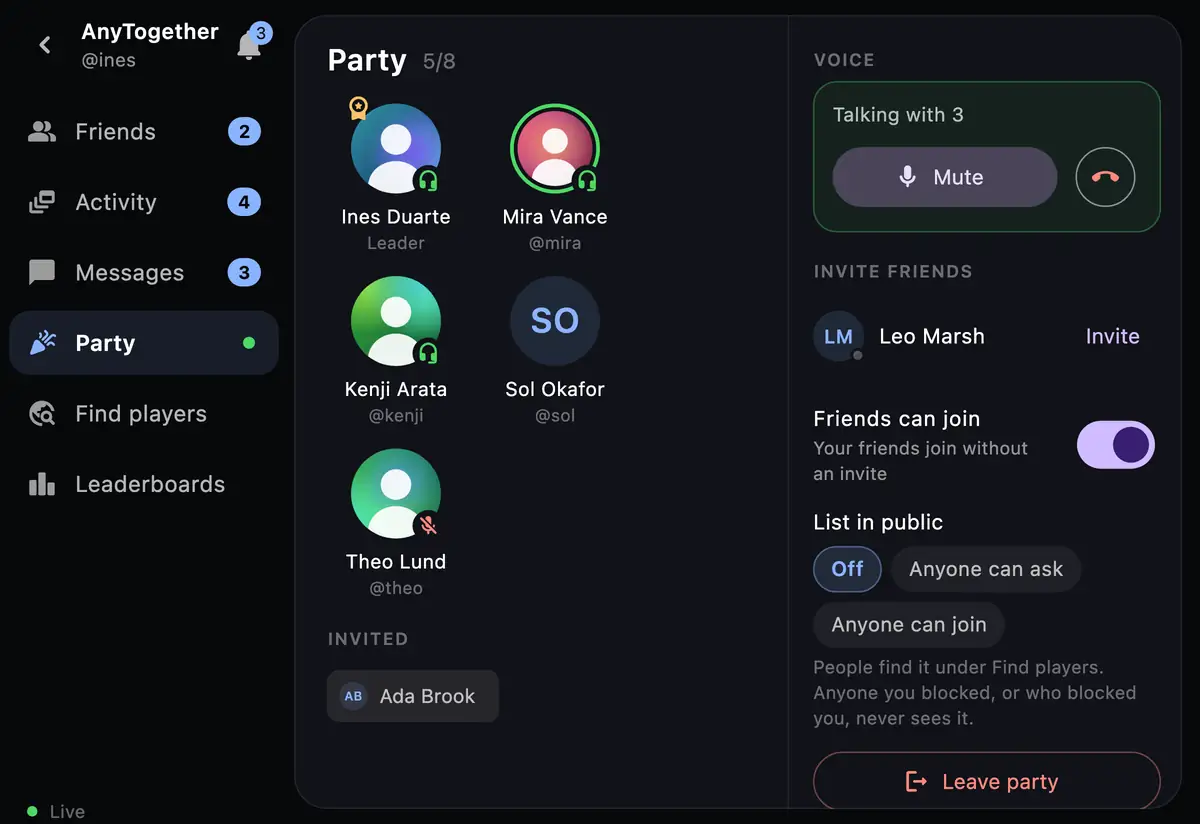Viewport: 1200px width, 824px height.
Task: Click the Party popper icon
Action: click(42, 343)
